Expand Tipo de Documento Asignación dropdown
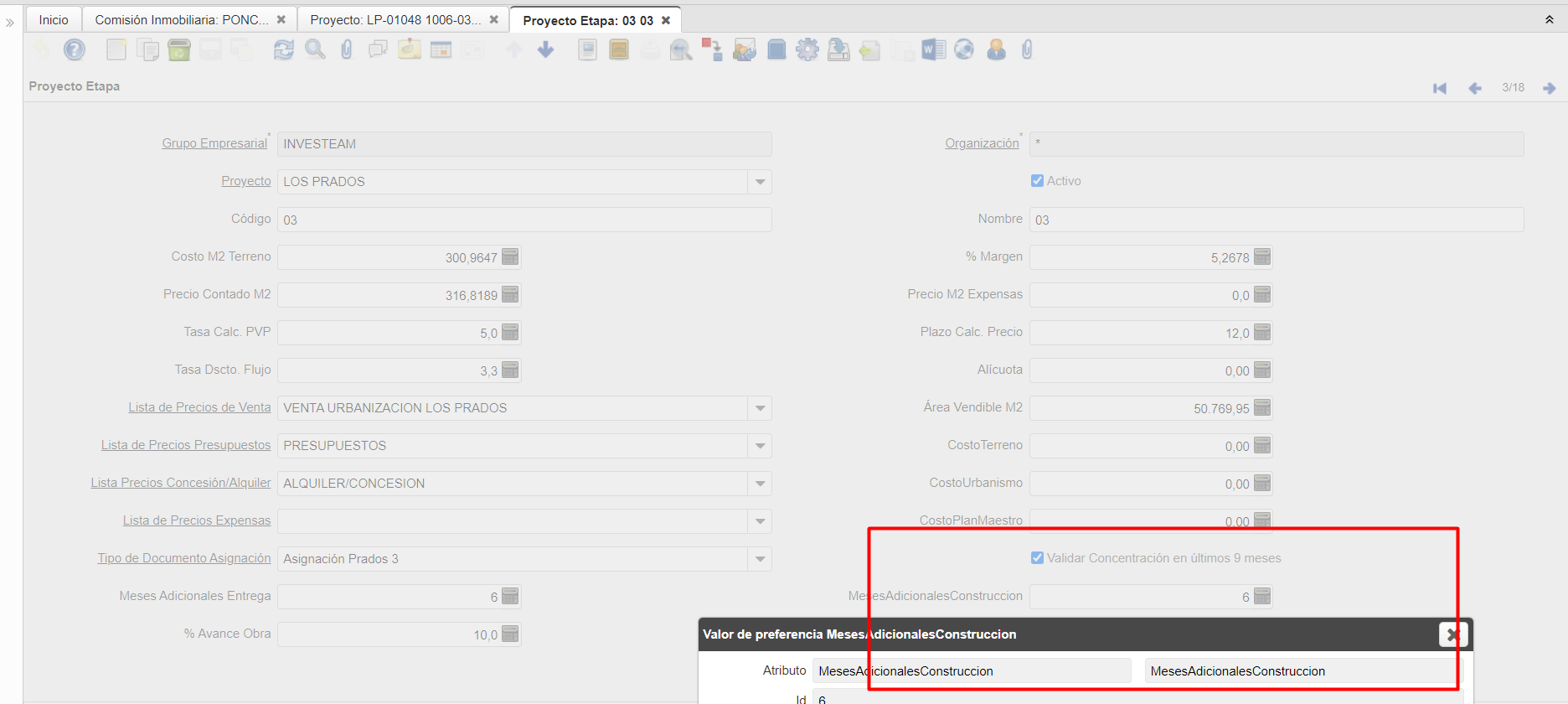 pyautogui.click(x=760, y=559)
